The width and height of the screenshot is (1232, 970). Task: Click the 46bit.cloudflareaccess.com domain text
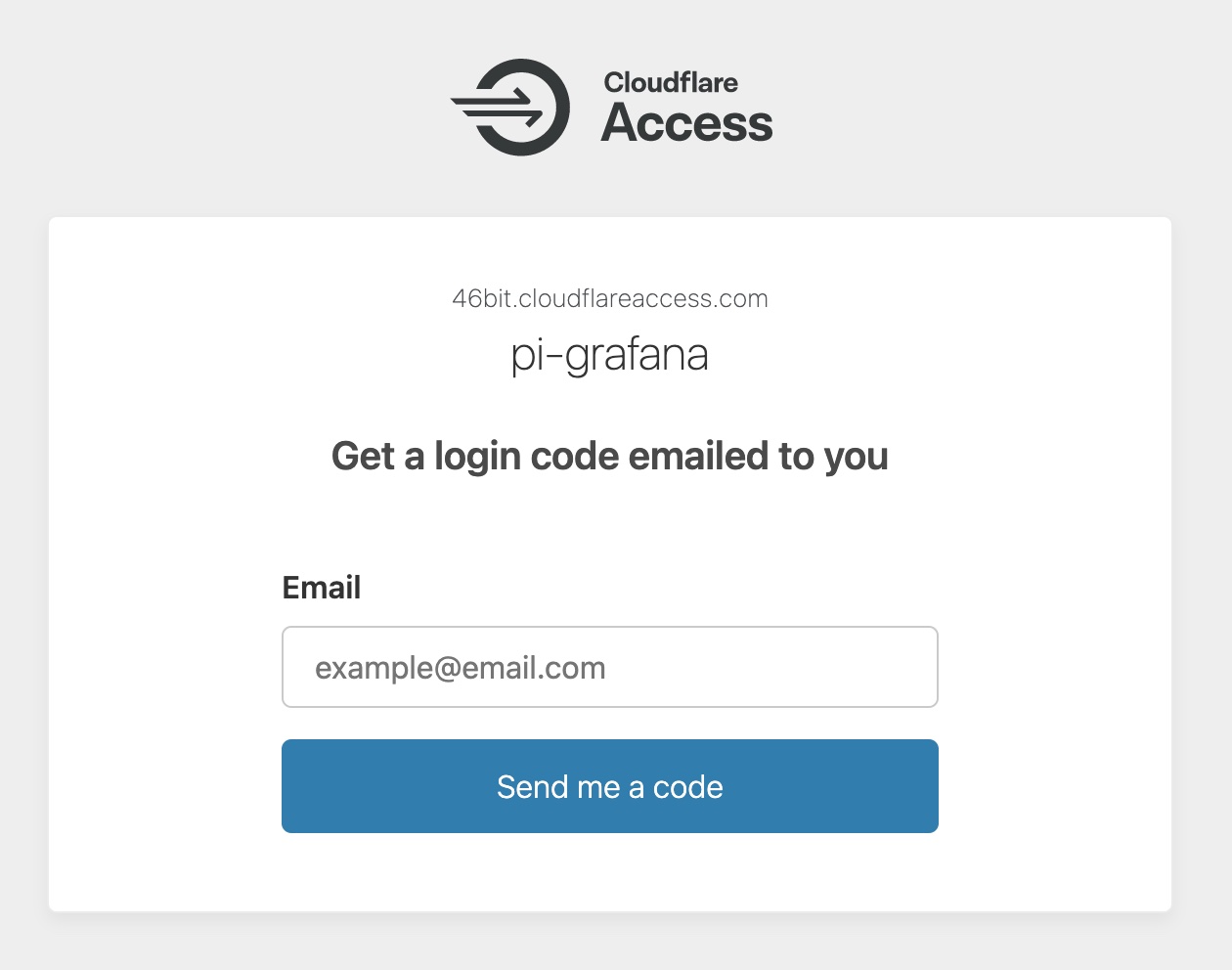pos(610,299)
